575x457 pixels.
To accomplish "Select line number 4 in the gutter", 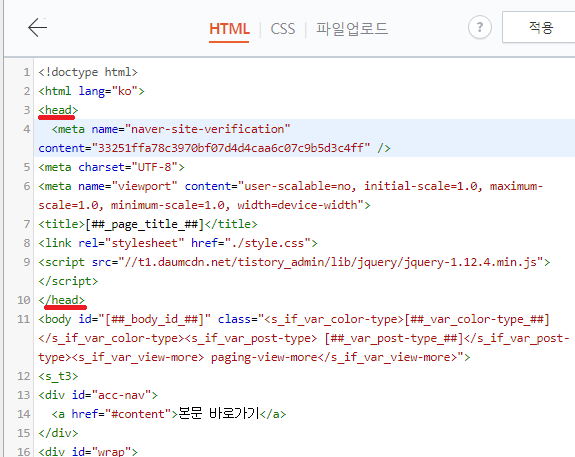I will pos(26,129).
